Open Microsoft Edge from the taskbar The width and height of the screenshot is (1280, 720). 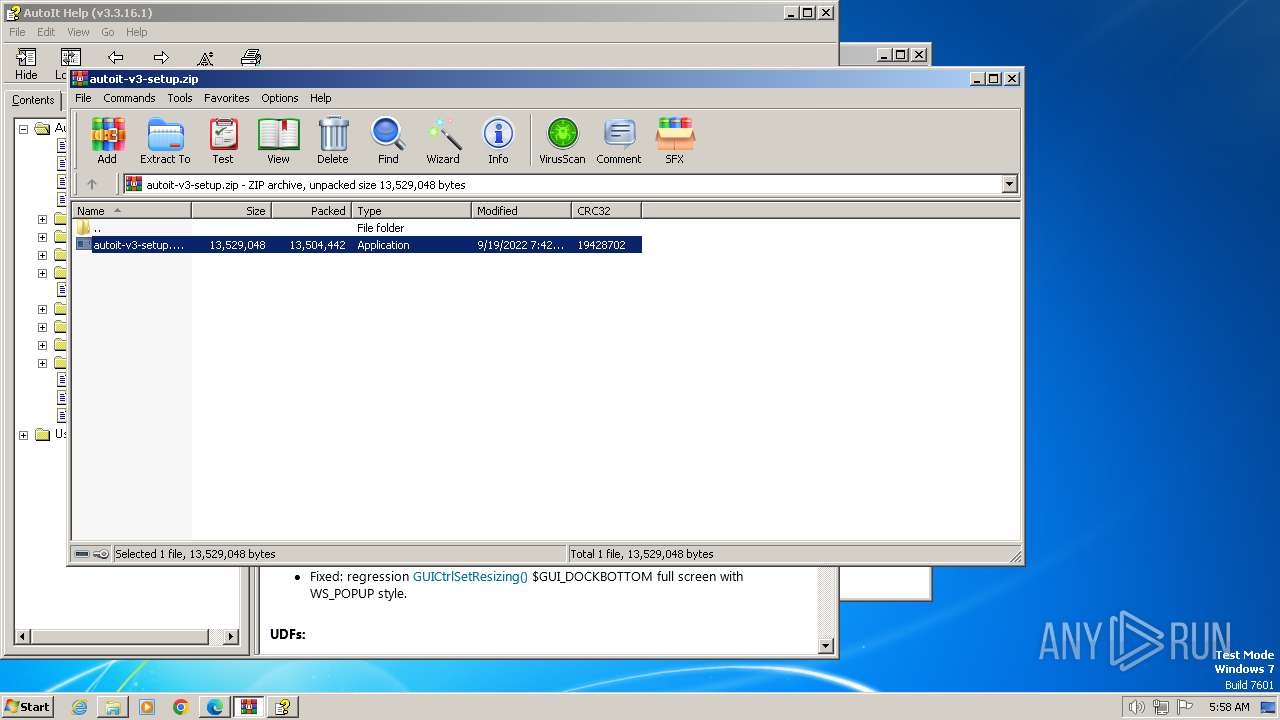[215, 707]
